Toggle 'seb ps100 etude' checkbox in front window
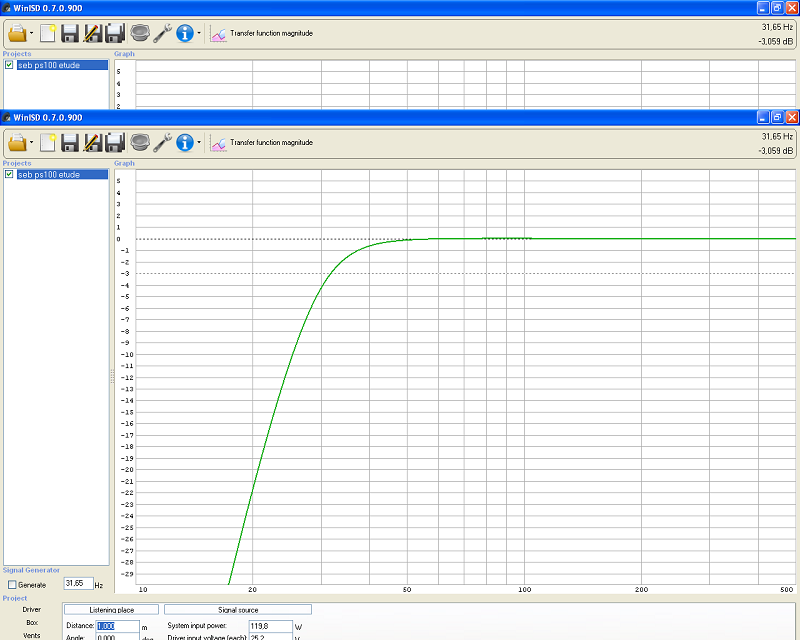800x640 pixels. [9, 174]
